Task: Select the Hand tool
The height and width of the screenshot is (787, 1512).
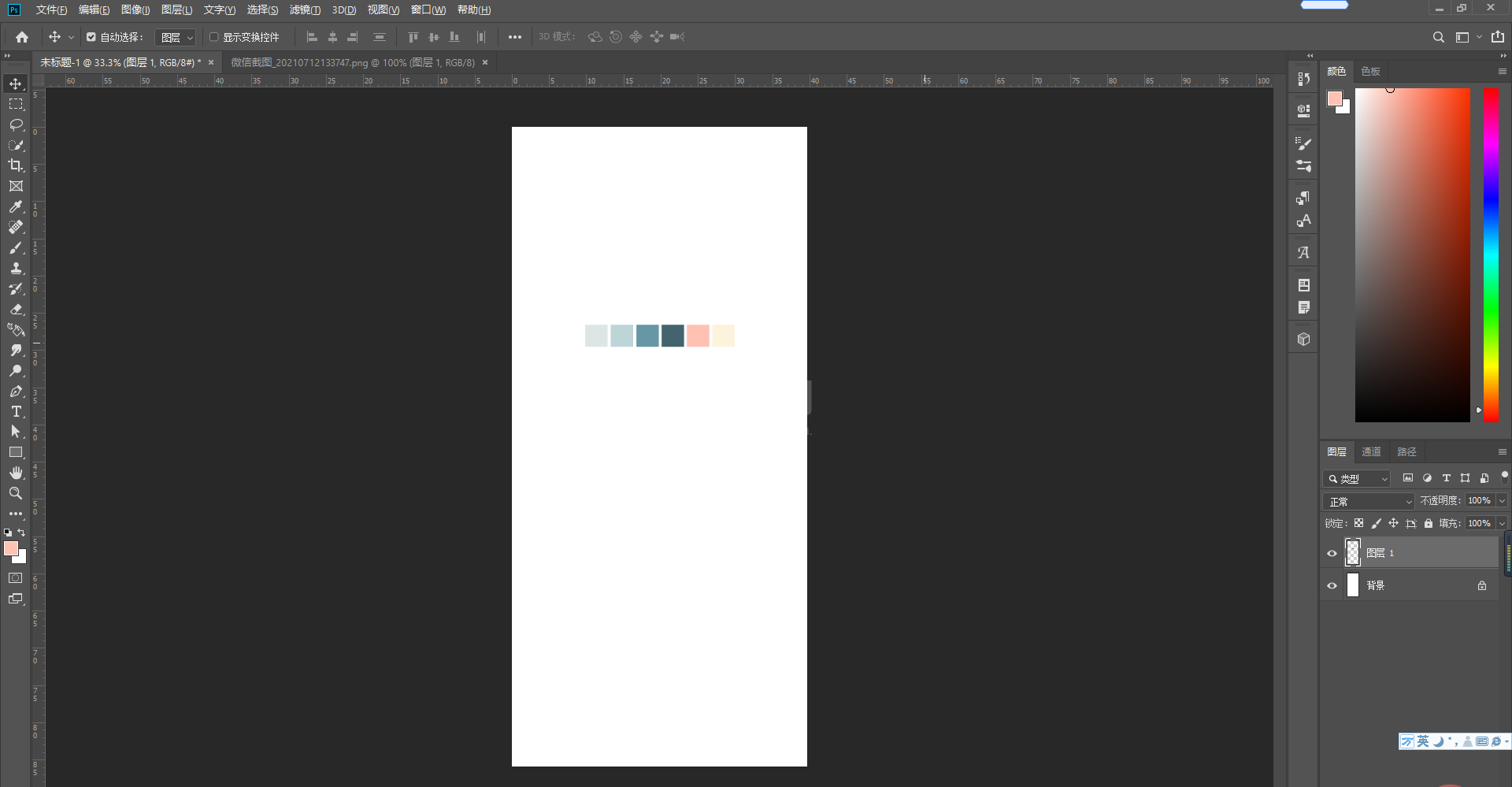Action: point(16,473)
